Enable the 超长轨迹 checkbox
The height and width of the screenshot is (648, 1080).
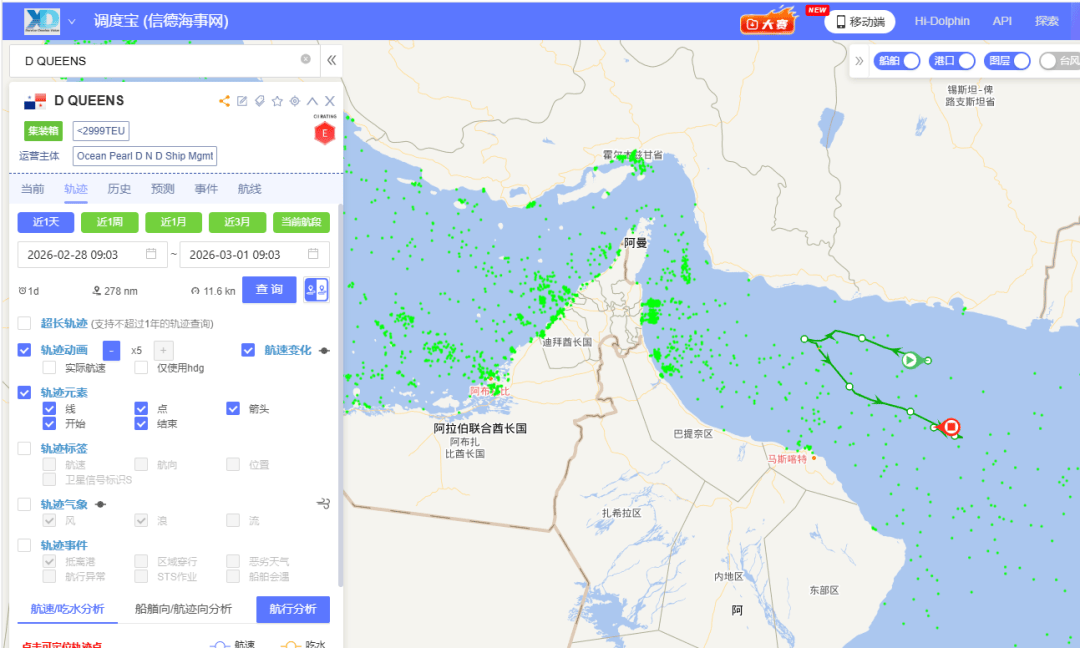24,323
